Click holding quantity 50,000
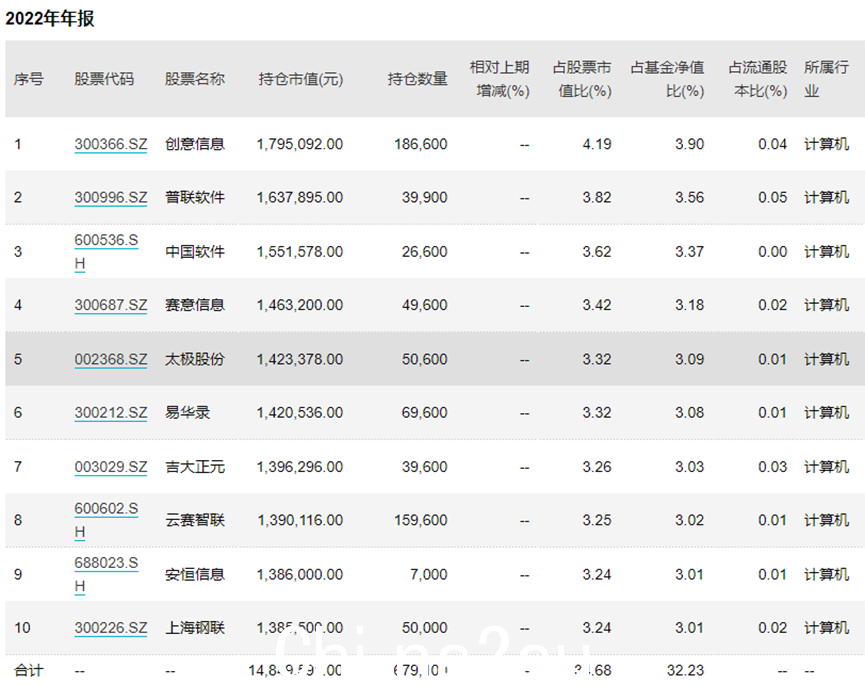Viewport: 865px width, 685px height. click(424, 628)
